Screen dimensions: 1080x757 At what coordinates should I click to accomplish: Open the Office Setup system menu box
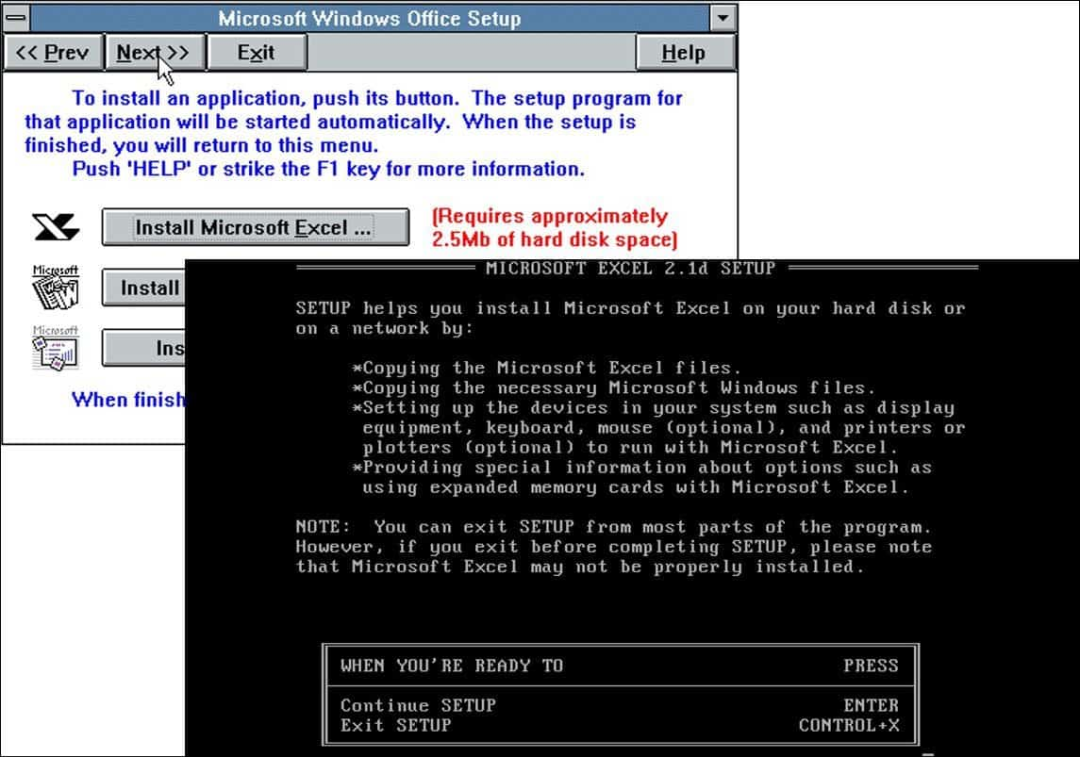tap(17, 17)
